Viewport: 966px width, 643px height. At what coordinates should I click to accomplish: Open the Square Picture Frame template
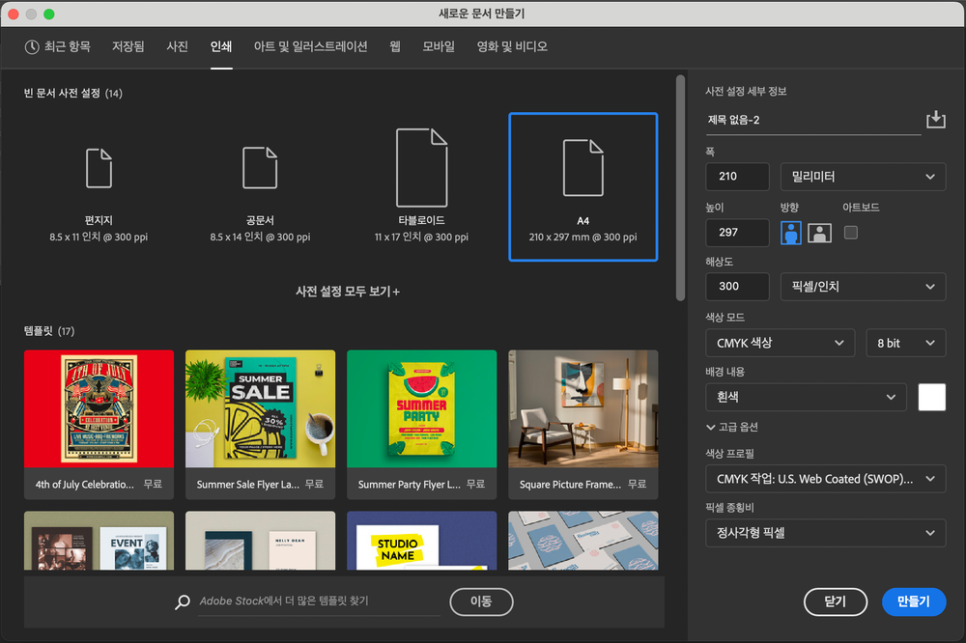583,424
